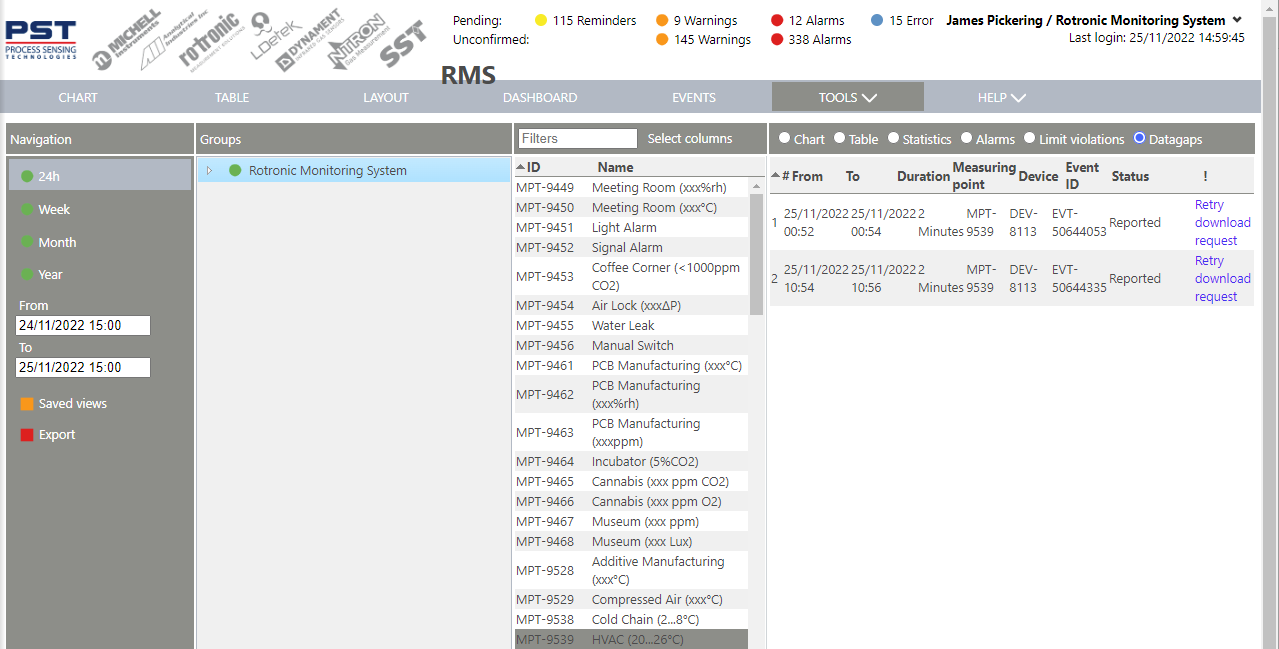Open the user account dropdown arrow

(x=1237, y=20)
